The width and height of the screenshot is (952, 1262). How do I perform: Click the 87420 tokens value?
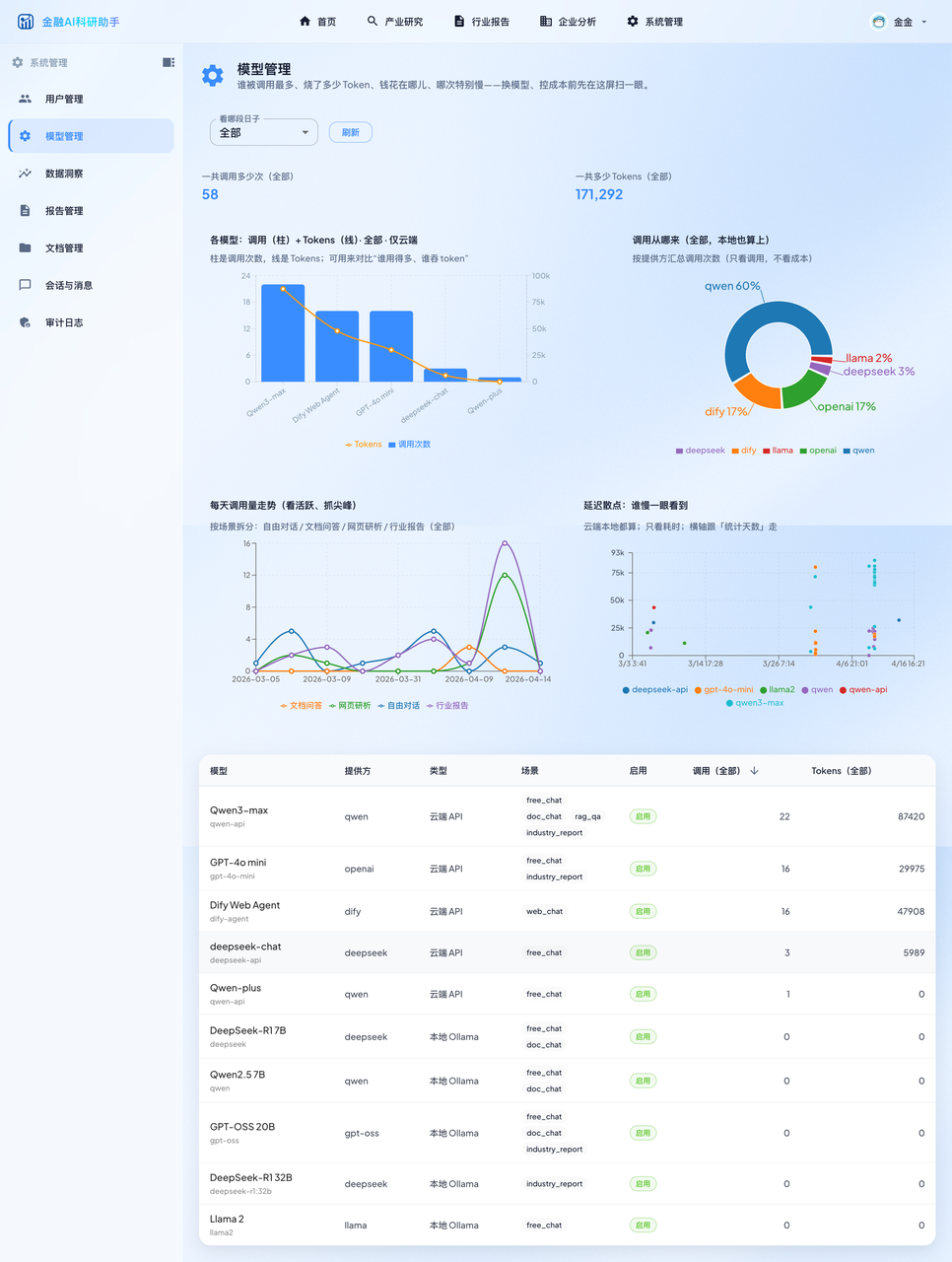click(911, 816)
